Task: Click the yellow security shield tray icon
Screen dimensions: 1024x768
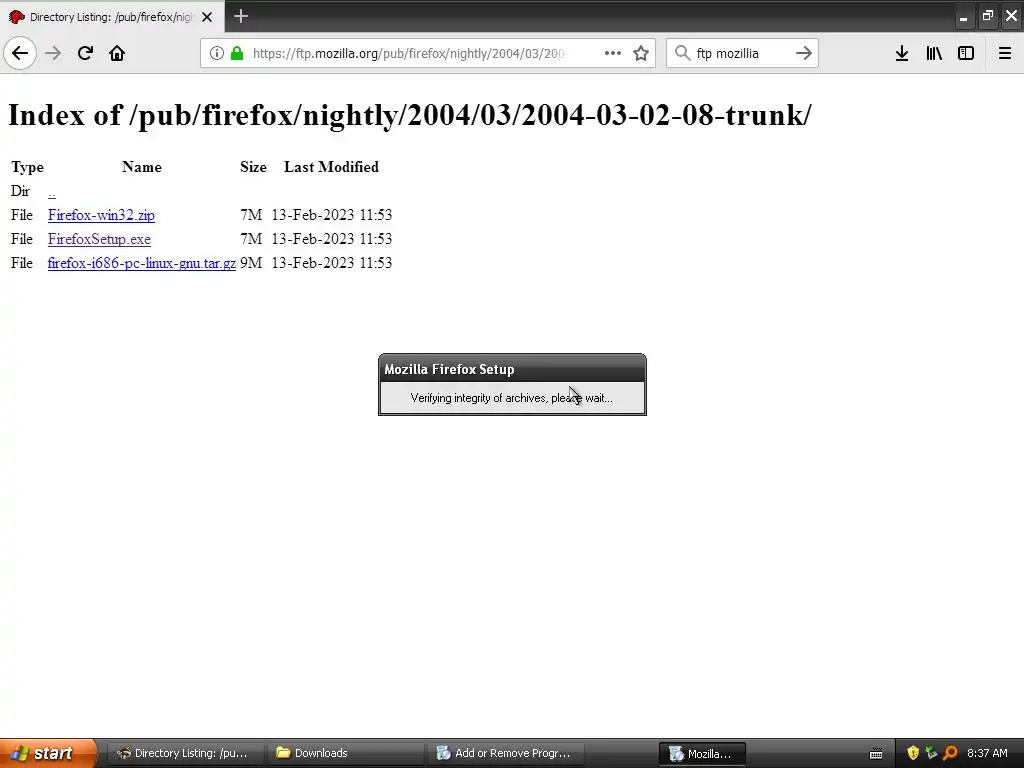Action: click(913, 753)
